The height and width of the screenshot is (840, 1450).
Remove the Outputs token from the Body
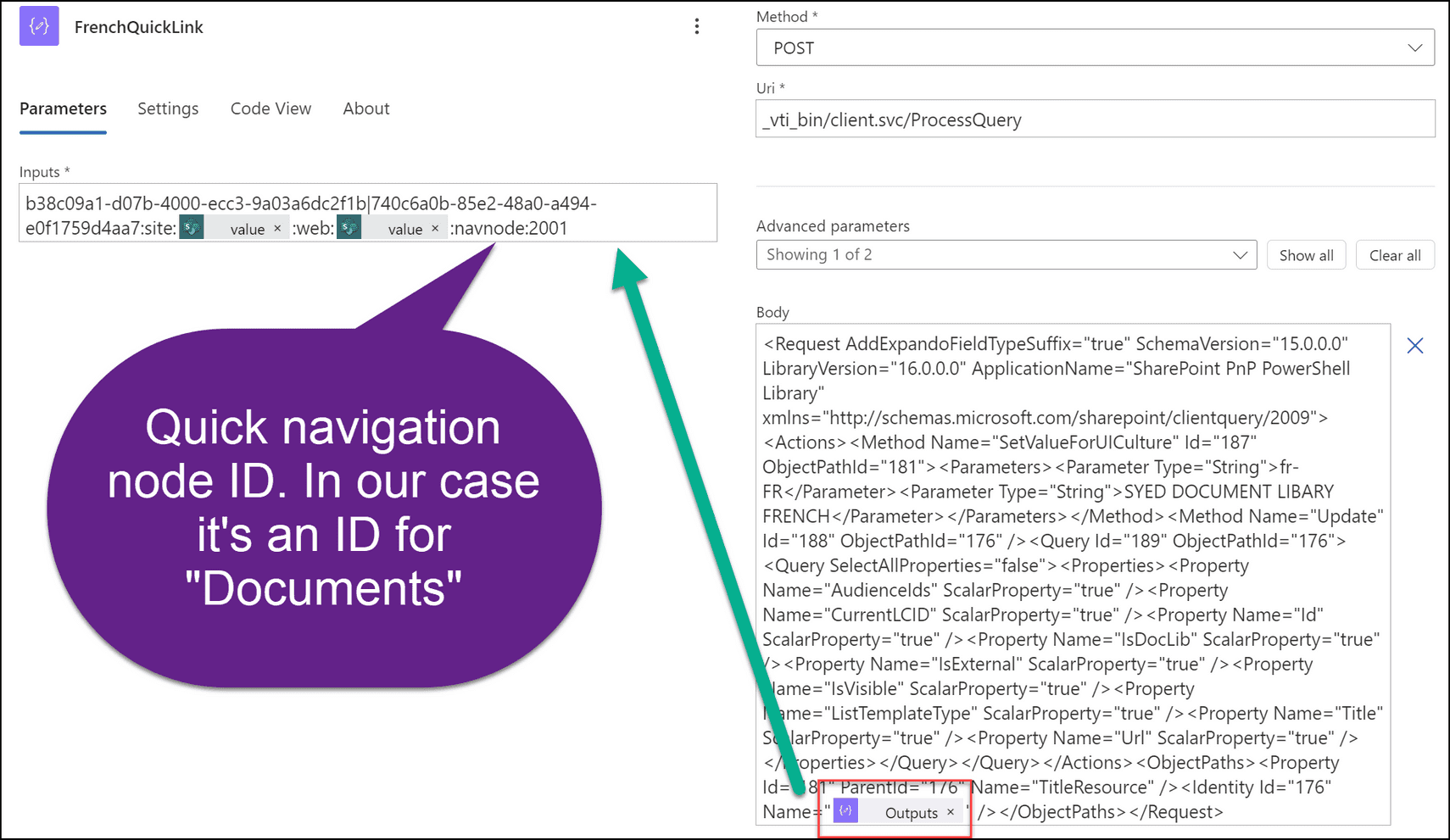tap(951, 811)
